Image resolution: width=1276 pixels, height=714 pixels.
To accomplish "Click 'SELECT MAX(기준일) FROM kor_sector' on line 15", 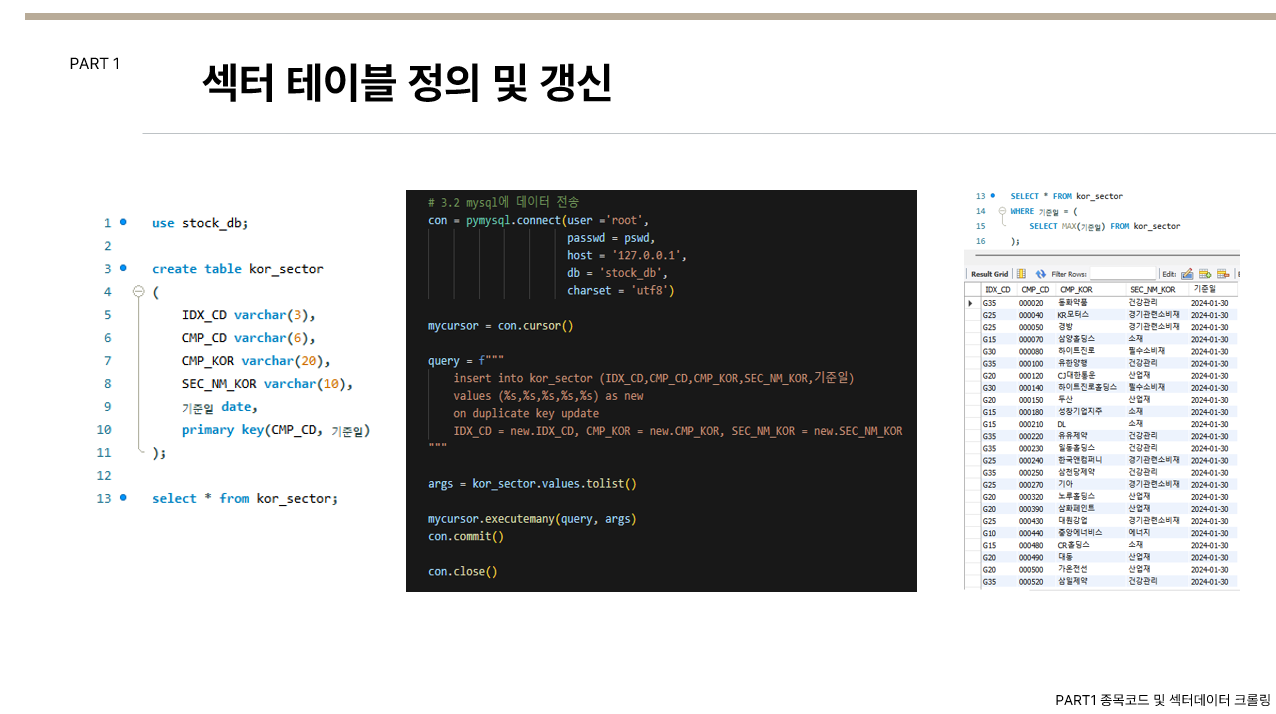I will coord(1104,226).
